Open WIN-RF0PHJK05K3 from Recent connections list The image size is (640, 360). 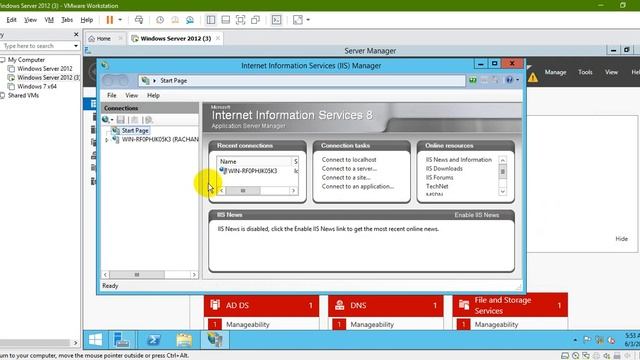click(252, 171)
